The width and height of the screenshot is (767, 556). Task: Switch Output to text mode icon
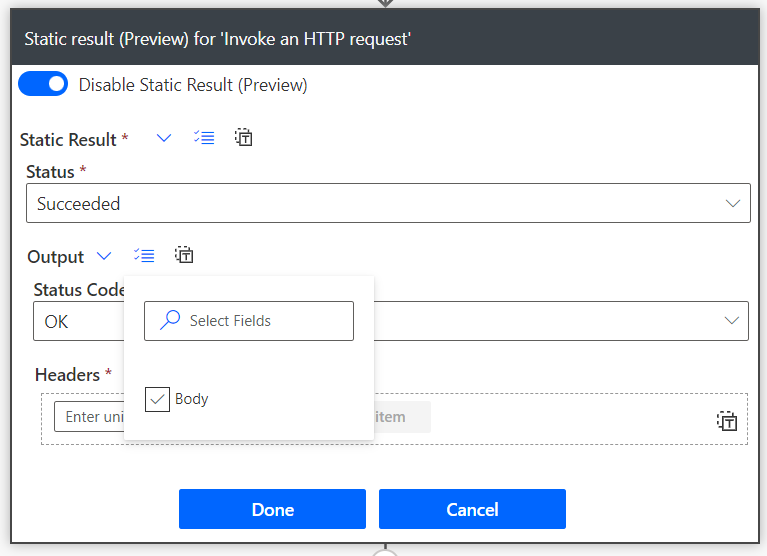pos(183,256)
